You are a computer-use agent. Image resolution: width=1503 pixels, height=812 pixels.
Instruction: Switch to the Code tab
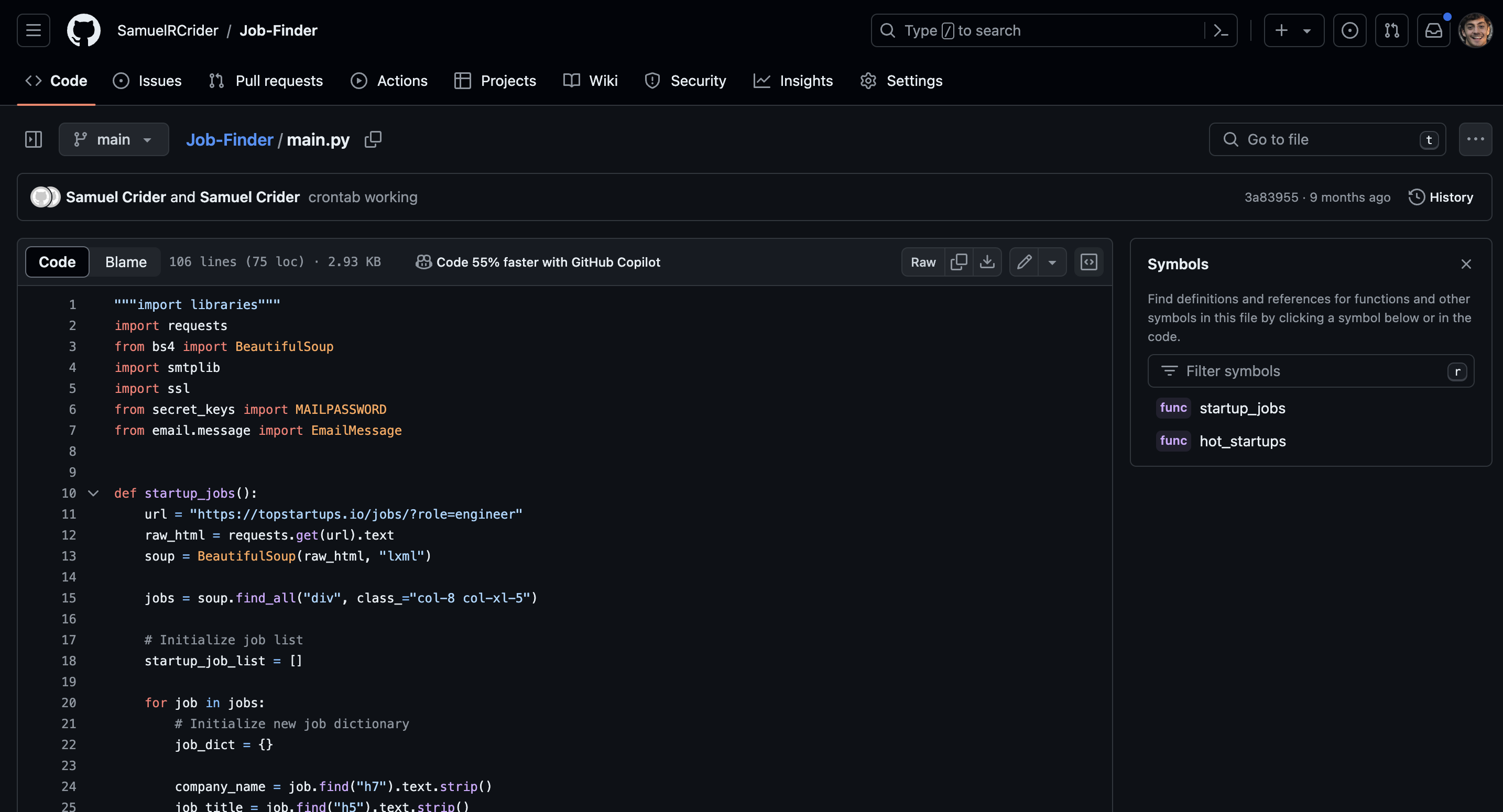tap(56, 81)
